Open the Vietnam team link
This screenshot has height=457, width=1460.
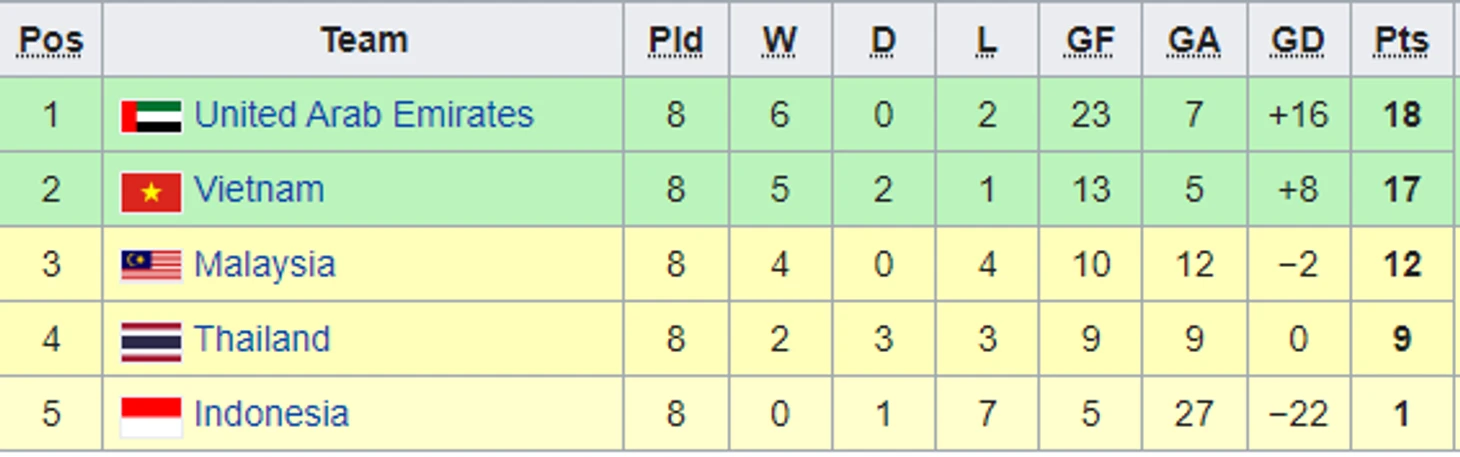[x=259, y=190]
